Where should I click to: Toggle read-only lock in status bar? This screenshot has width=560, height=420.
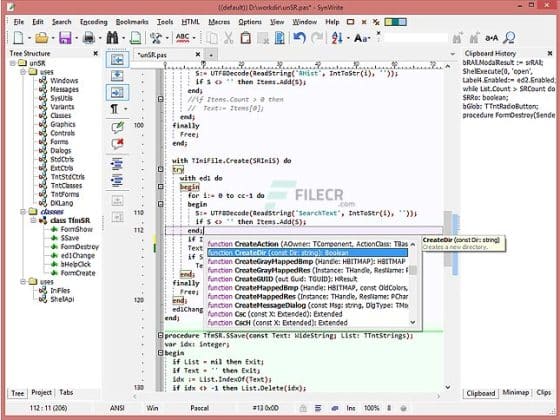click(x=303, y=408)
